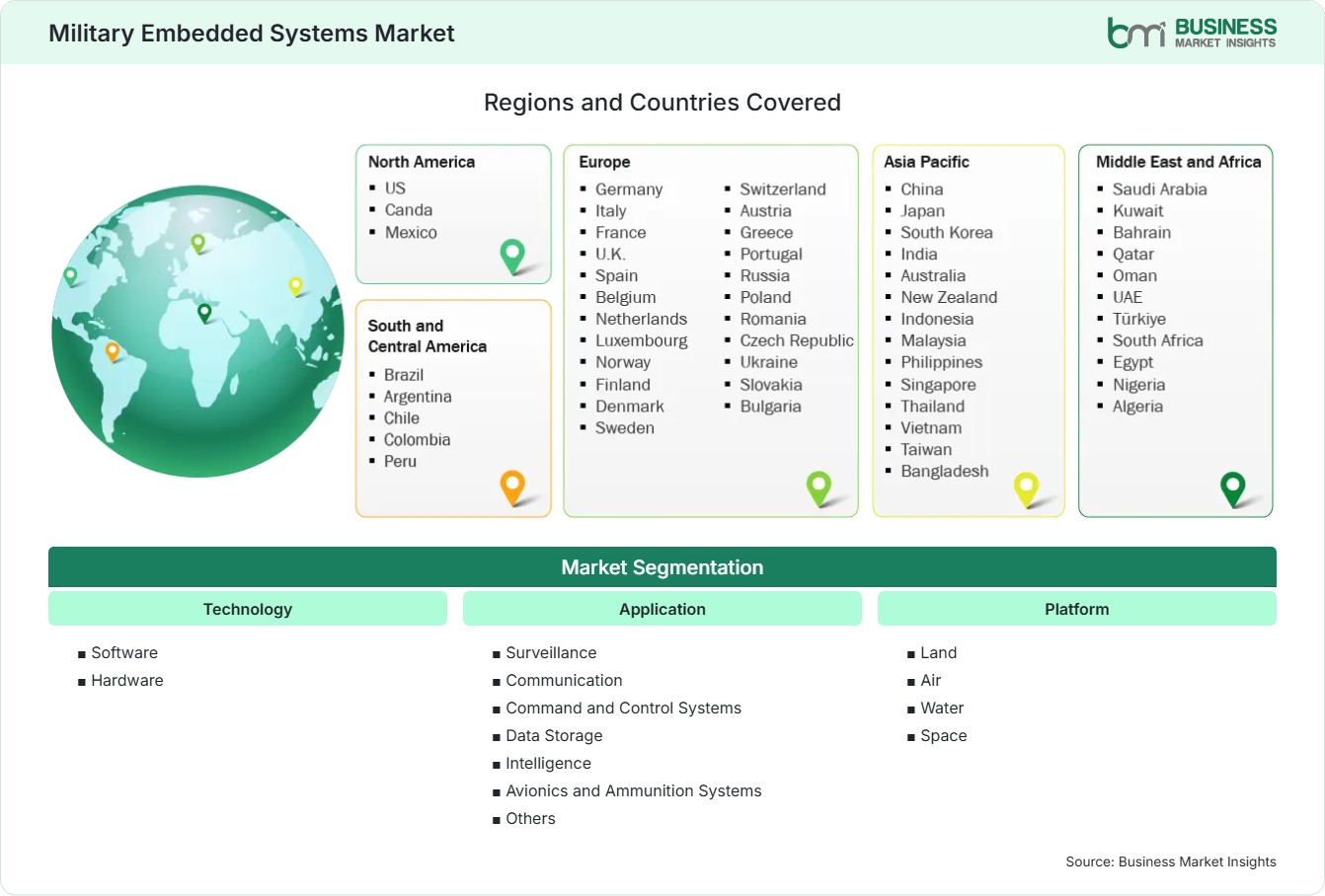Screen dimensions: 1325x896
Task: Click Data Storage under Application
Action: click(x=554, y=736)
